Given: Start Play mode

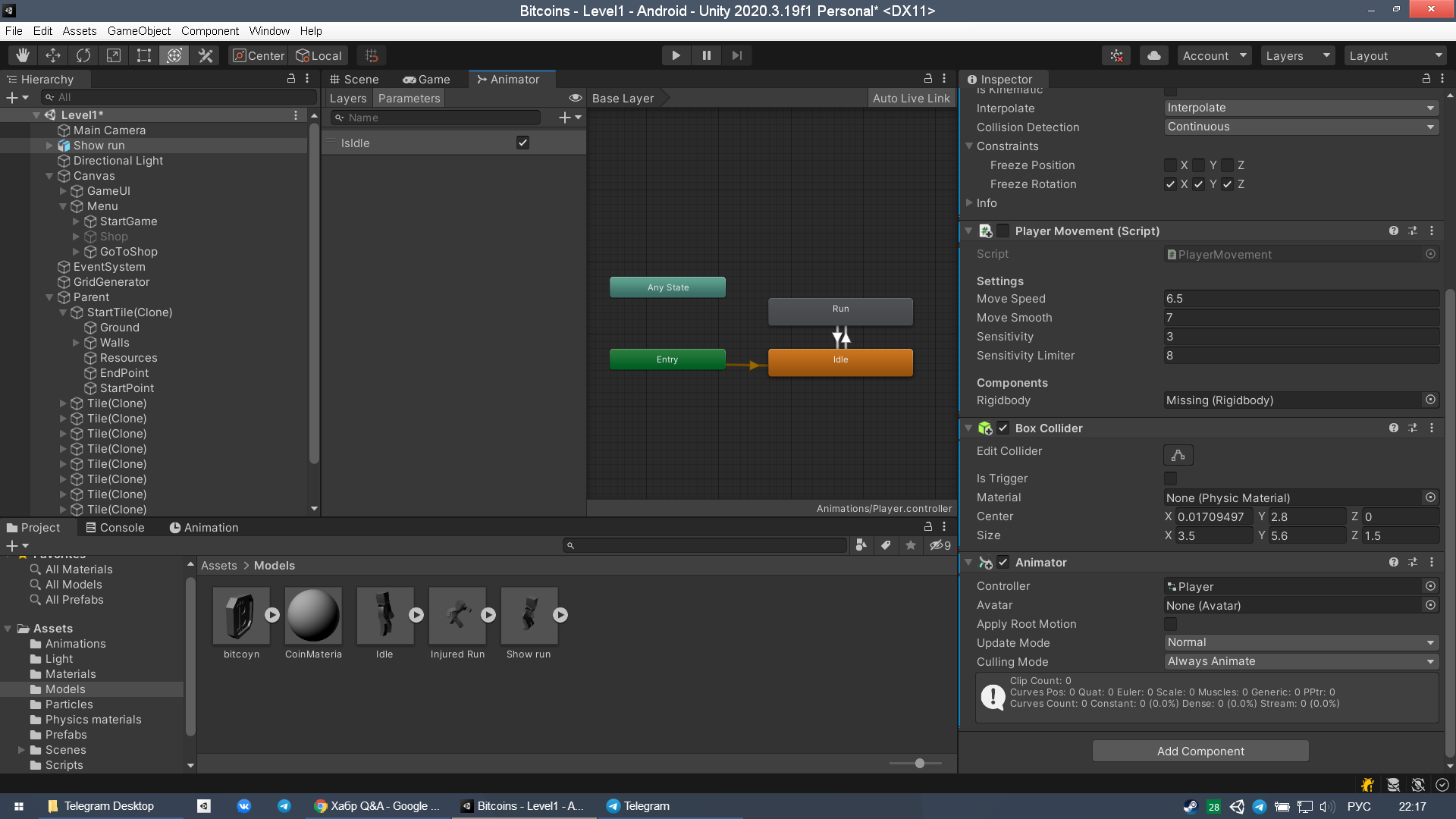Looking at the screenshot, I should [x=676, y=55].
